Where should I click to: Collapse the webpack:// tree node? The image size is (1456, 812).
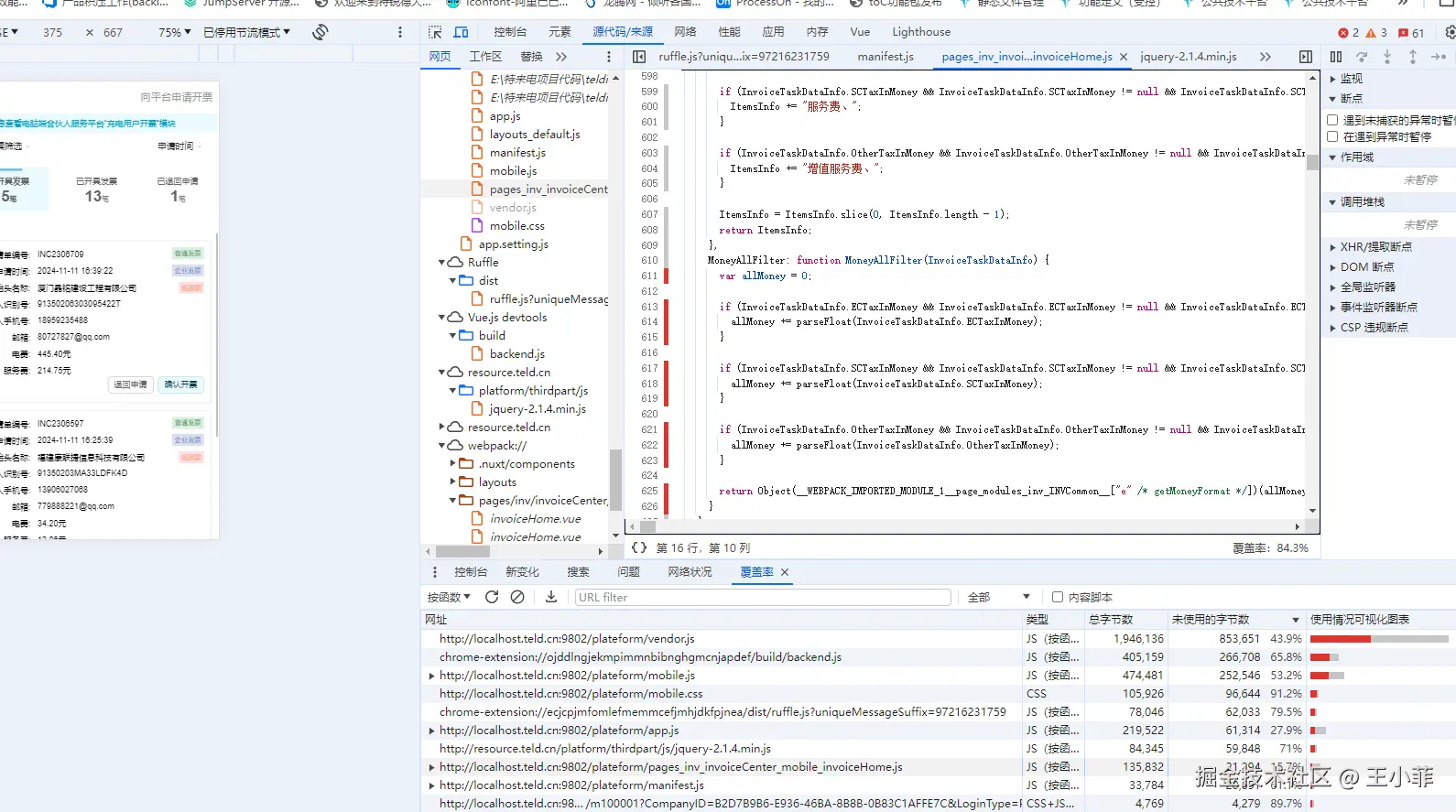coord(442,446)
